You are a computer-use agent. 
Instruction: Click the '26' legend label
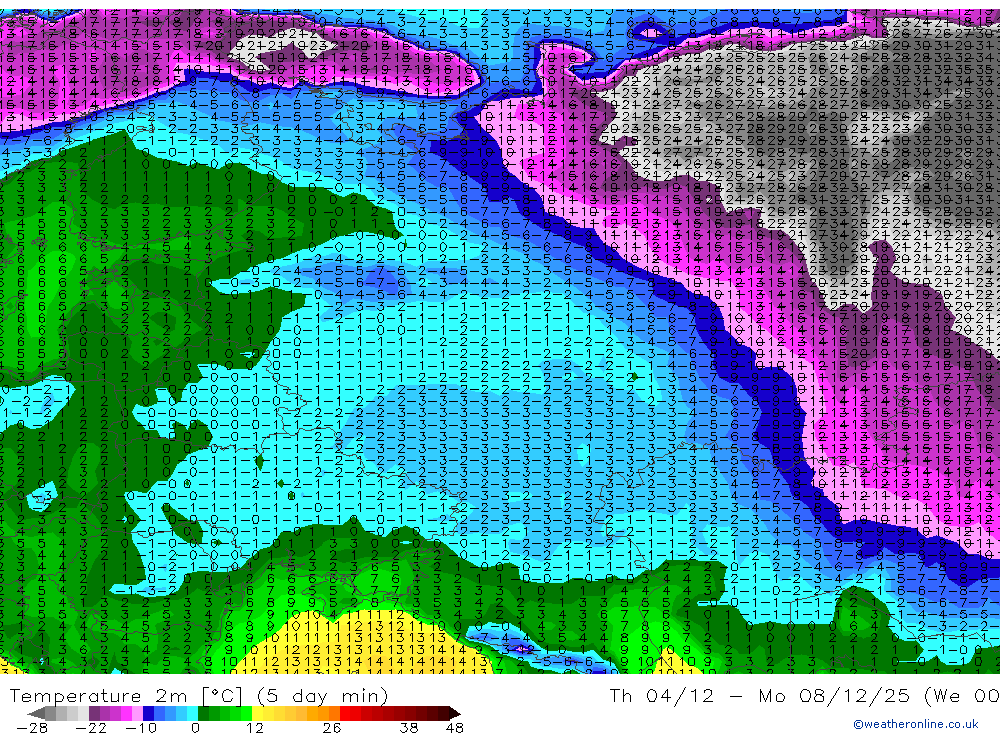click(x=332, y=728)
